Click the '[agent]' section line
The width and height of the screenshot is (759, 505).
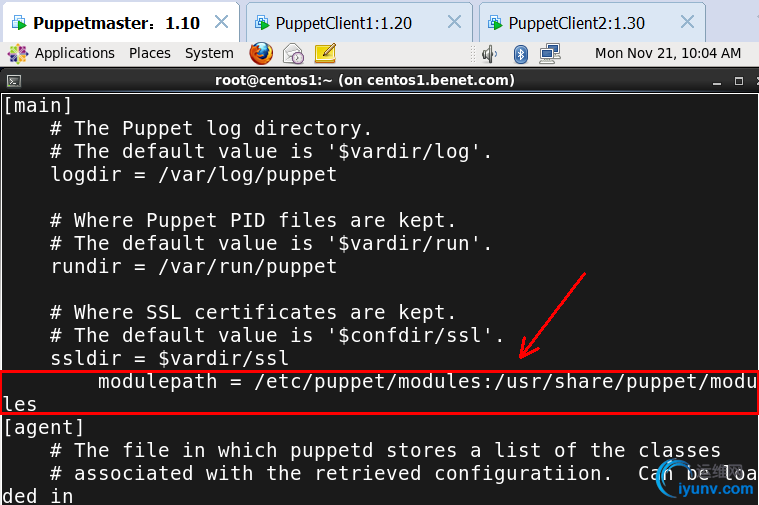click(44, 427)
